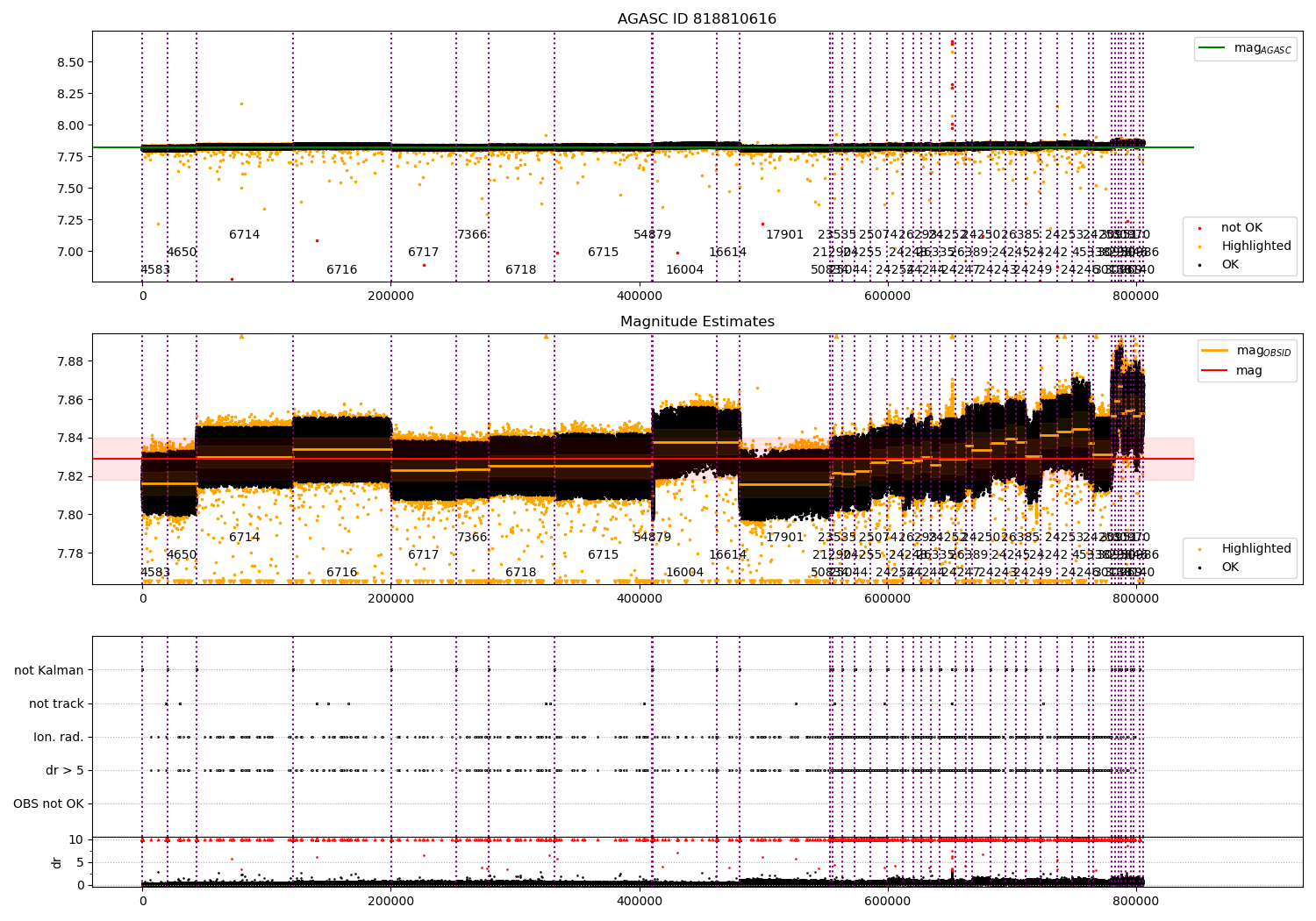Screen dimensions: 1316x921
Task: Click the "Ion. rad." row label
Action: [59, 738]
